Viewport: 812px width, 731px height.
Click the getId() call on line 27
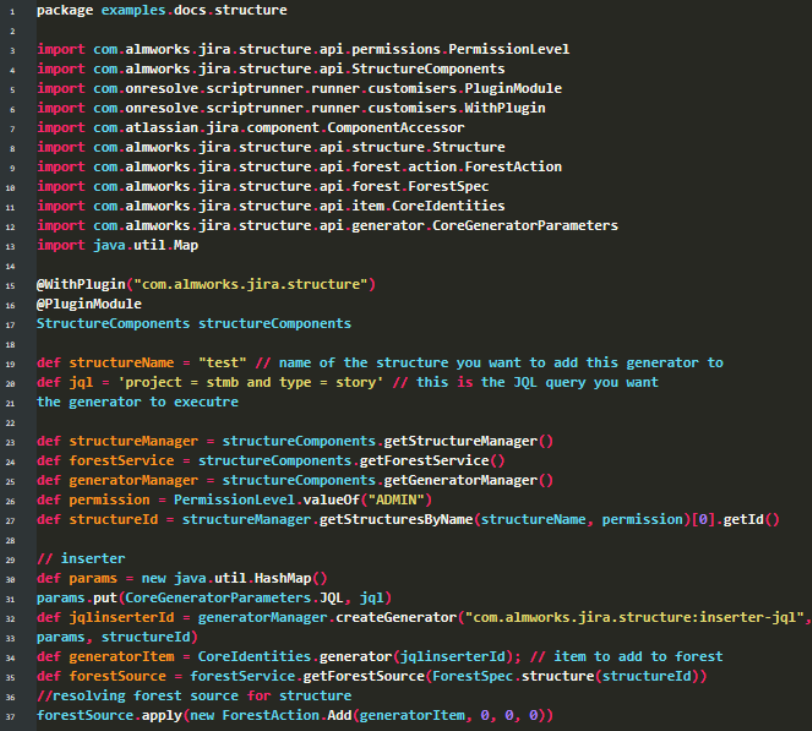751,520
